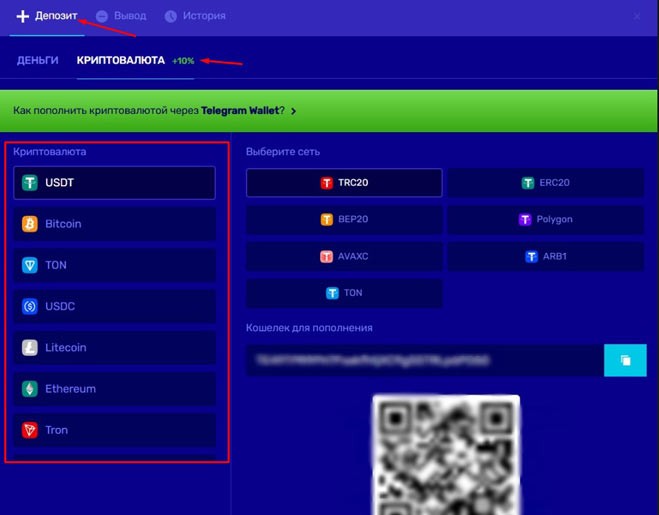Choose the Ethereum coin icon
This screenshot has height=515, width=659.
coord(30,389)
